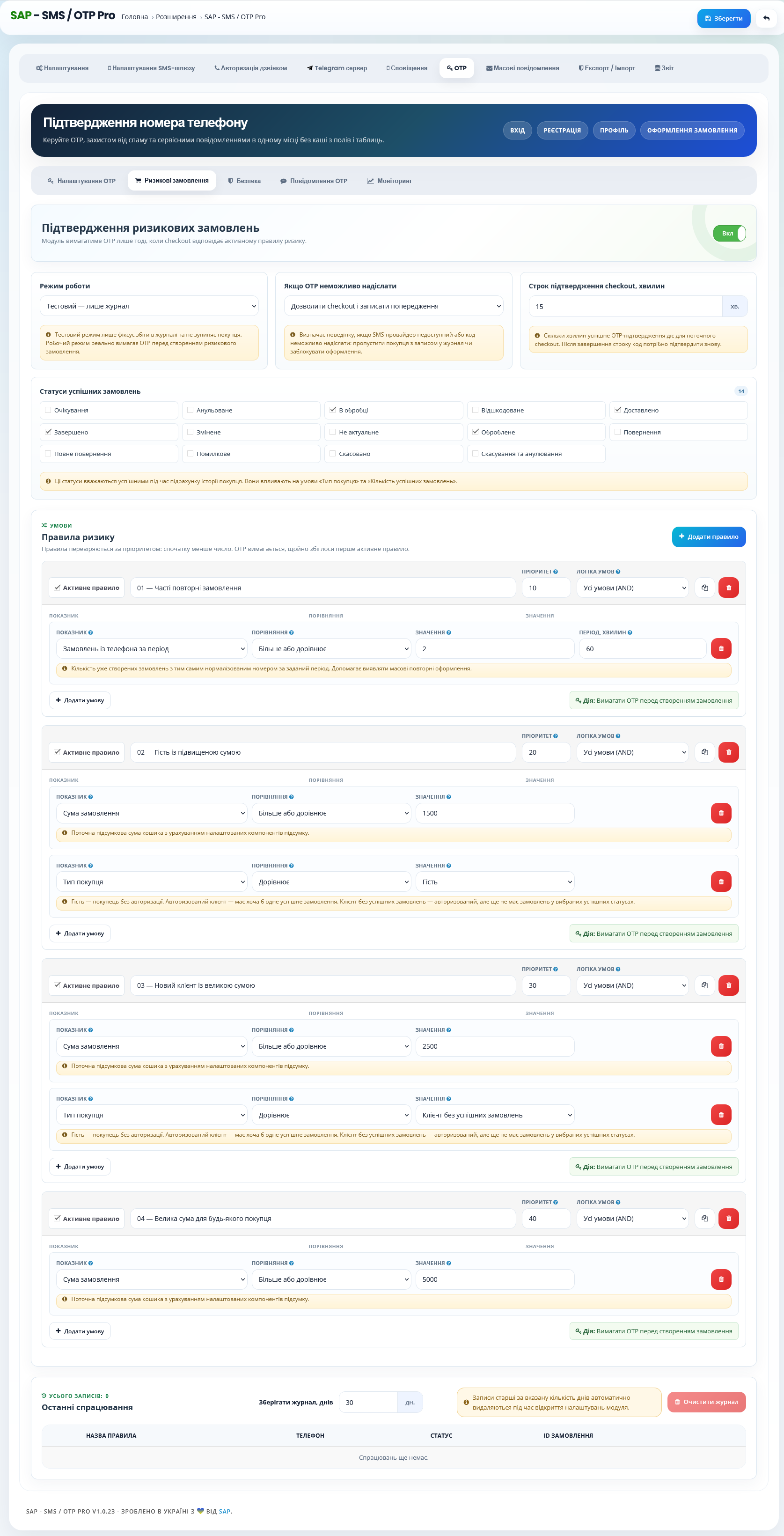Open the logic dropdown of rule 04
The width and height of the screenshot is (784, 1536).
coord(632,1218)
